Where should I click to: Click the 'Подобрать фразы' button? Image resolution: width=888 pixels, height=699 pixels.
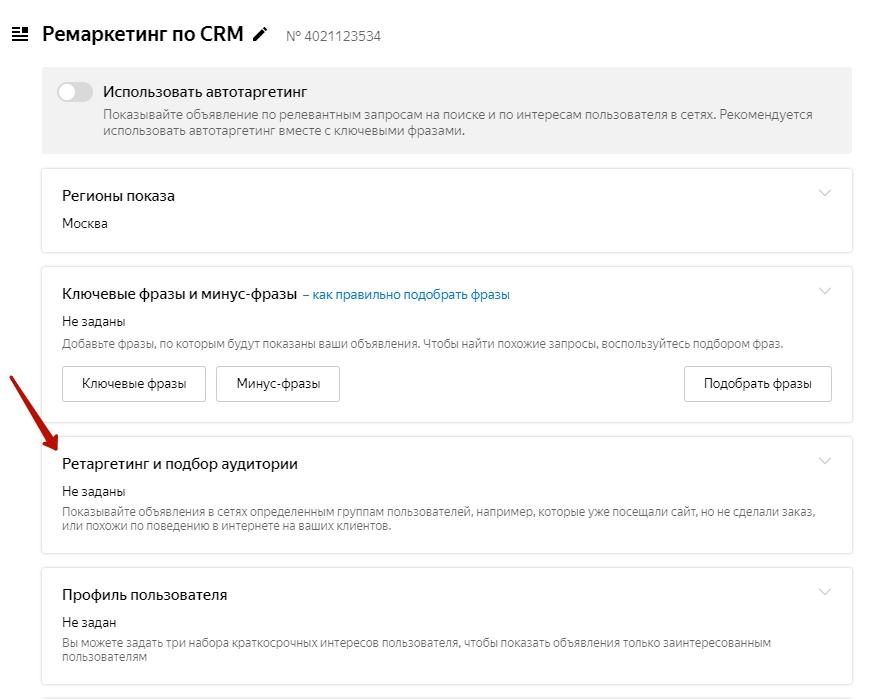(757, 384)
